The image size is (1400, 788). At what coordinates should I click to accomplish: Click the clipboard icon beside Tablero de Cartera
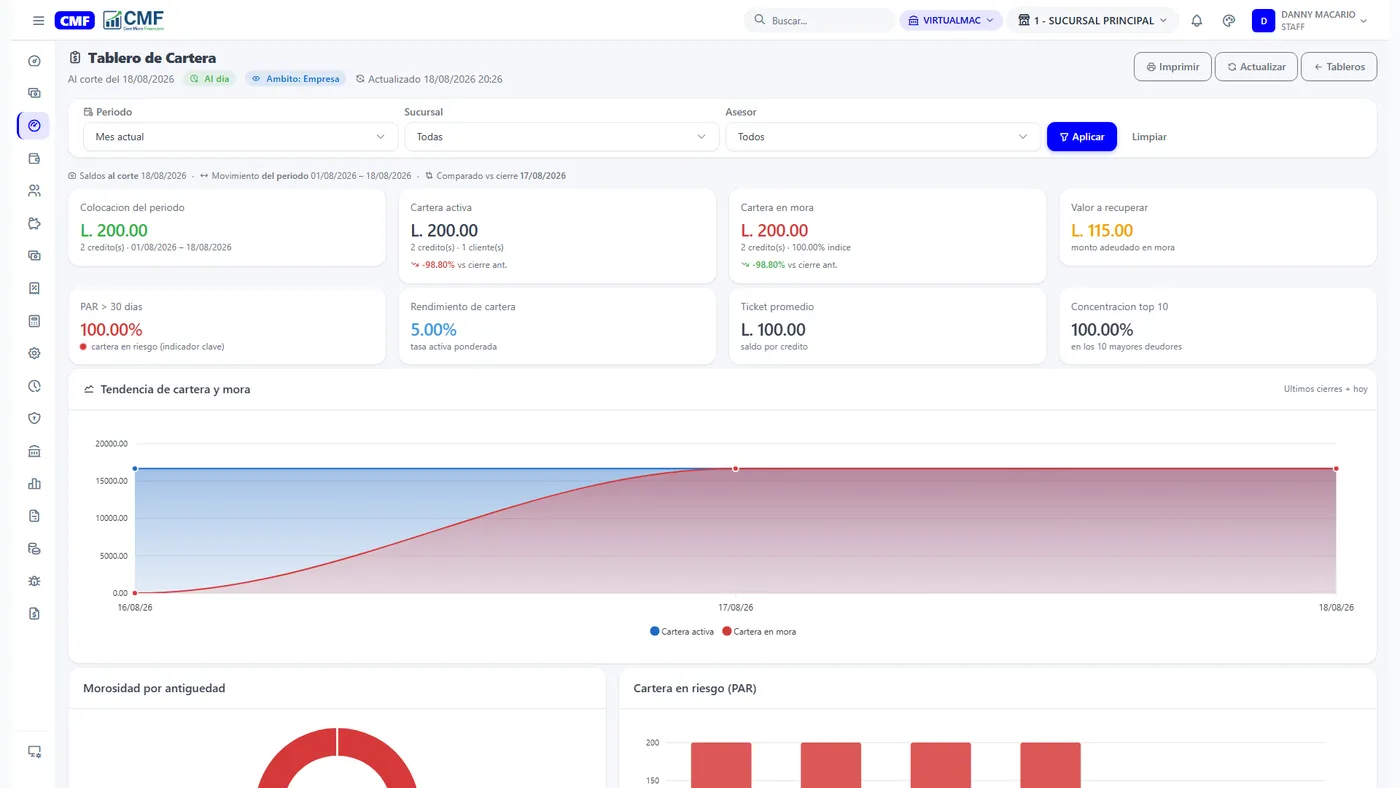[x=75, y=58]
